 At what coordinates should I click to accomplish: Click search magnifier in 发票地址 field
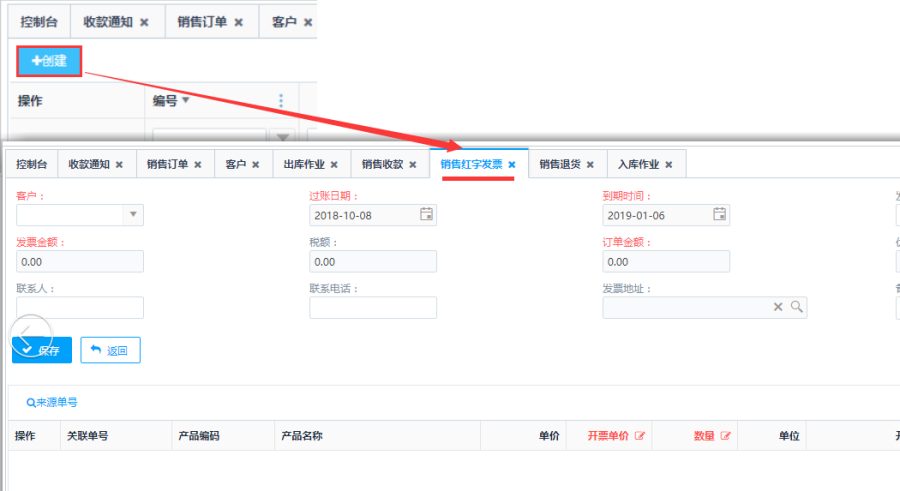tap(796, 308)
